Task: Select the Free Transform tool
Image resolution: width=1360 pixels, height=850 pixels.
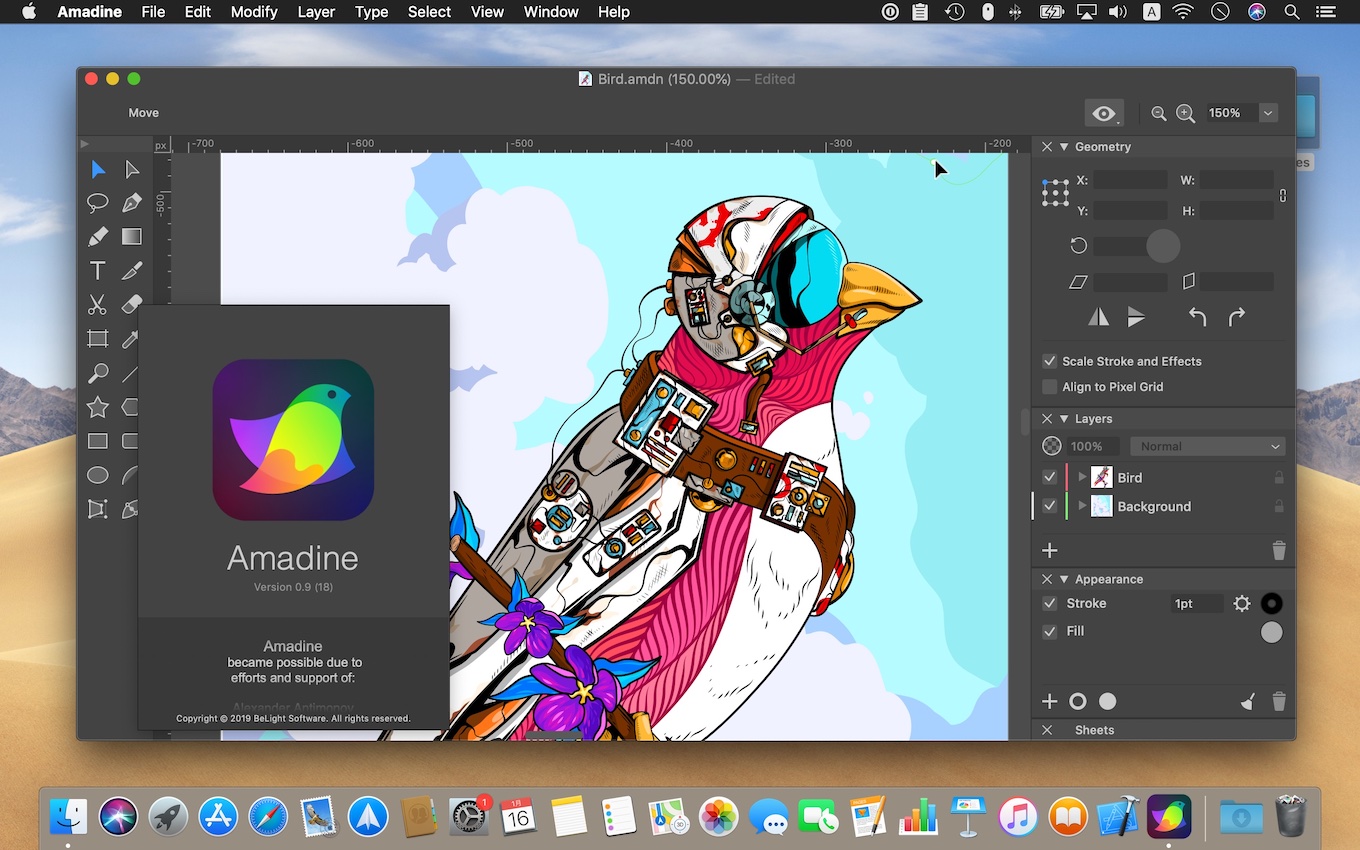Action: point(97,509)
